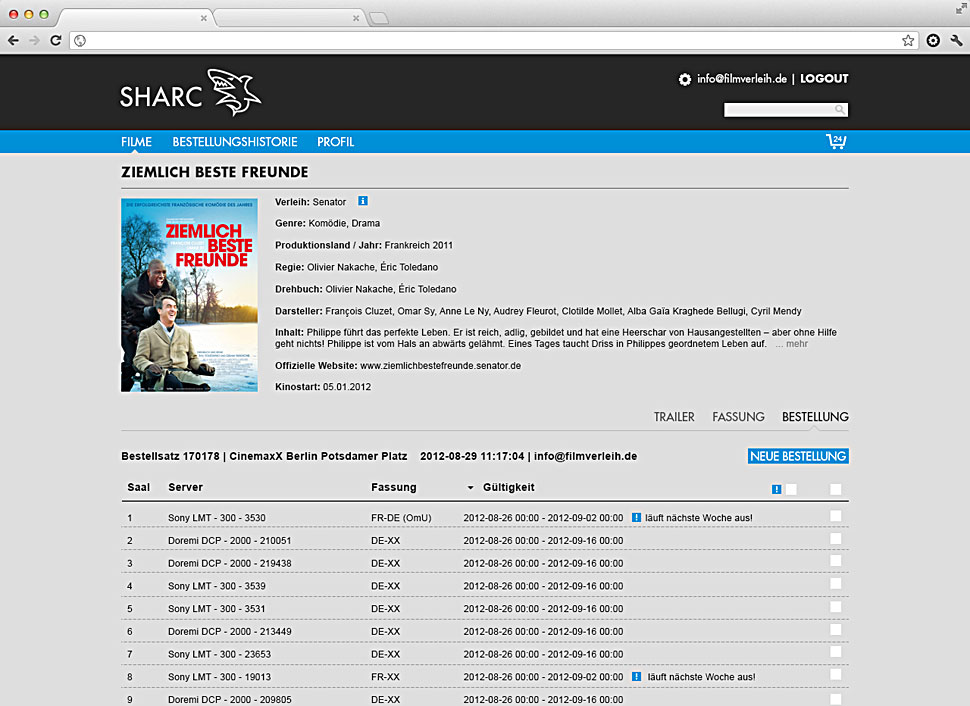Click the LOGOUT link

(x=824, y=79)
